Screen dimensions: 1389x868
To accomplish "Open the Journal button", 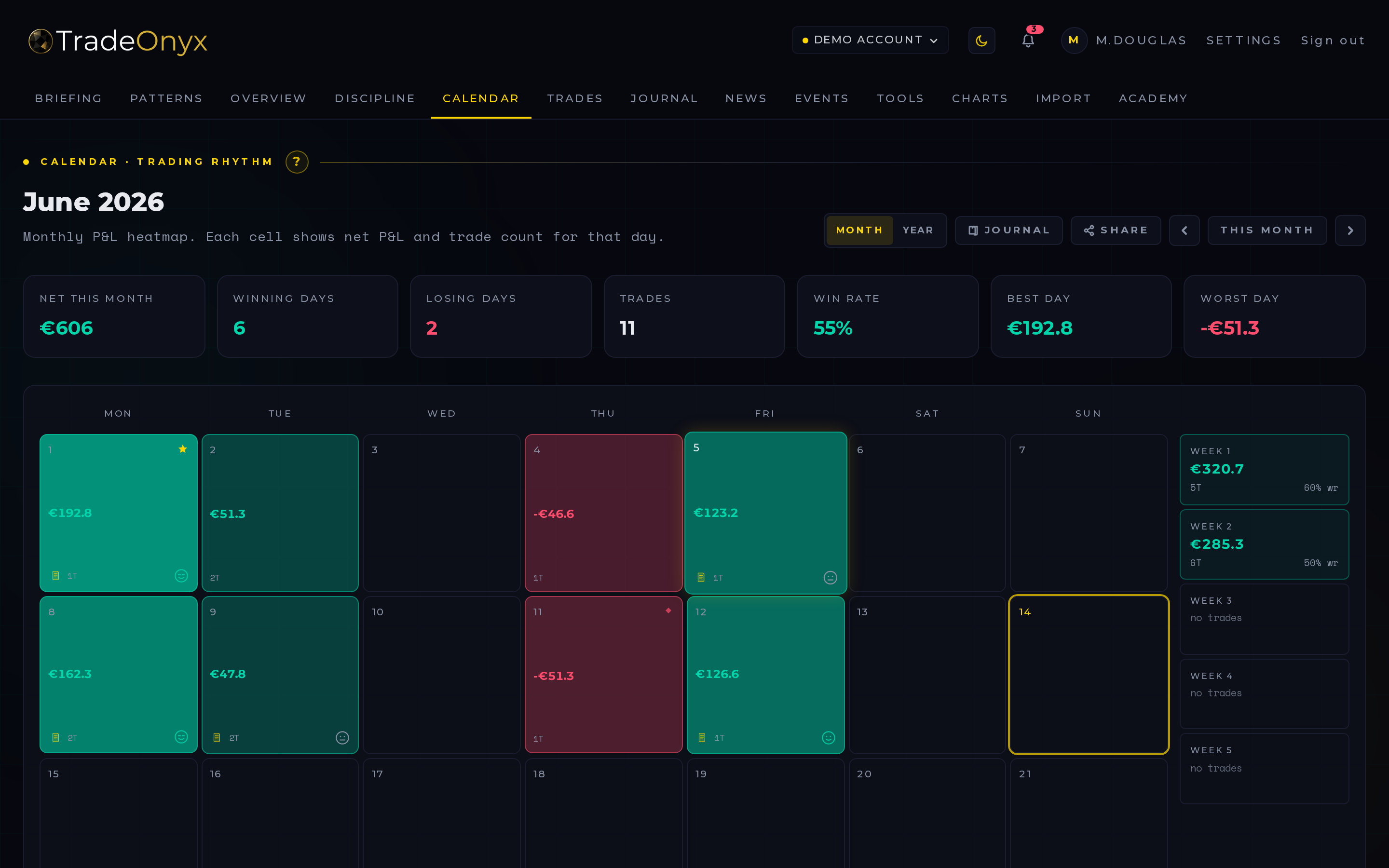I will (1008, 230).
